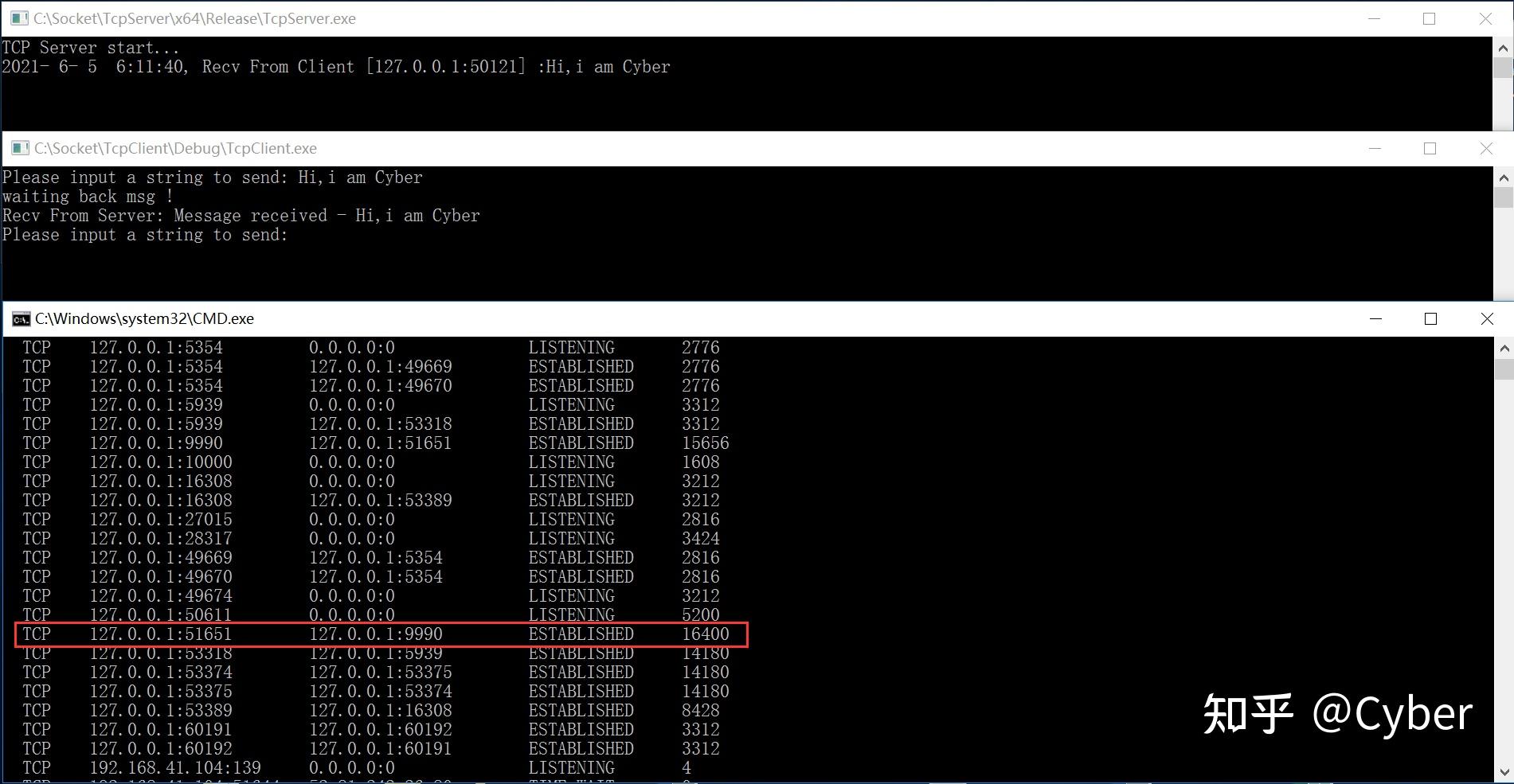The width and height of the screenshot is (1514, 784).
Task: Maximize the CMD.exe window
Action: click(1430, 318)
